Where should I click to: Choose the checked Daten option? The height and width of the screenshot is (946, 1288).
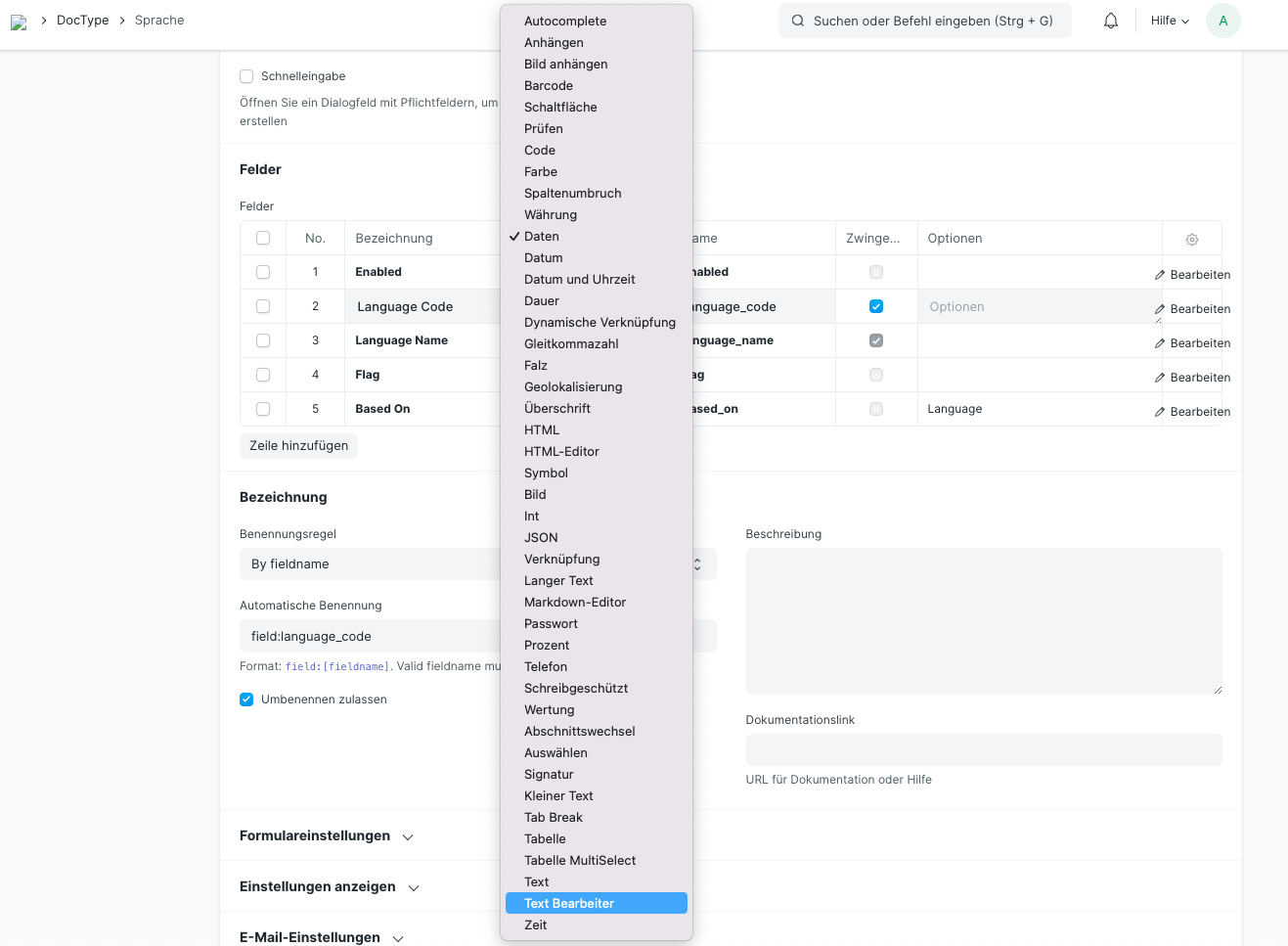tap(597, 237)
